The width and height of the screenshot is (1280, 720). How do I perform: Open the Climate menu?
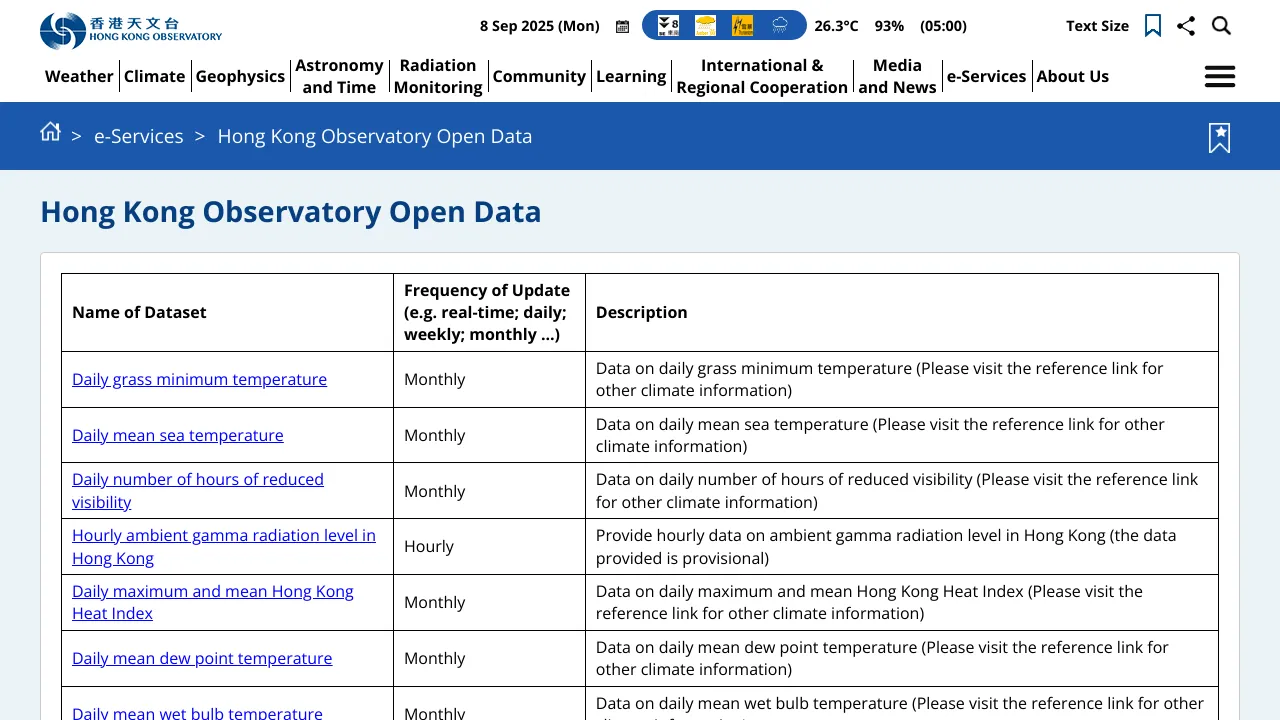click(x=155, y=76)
